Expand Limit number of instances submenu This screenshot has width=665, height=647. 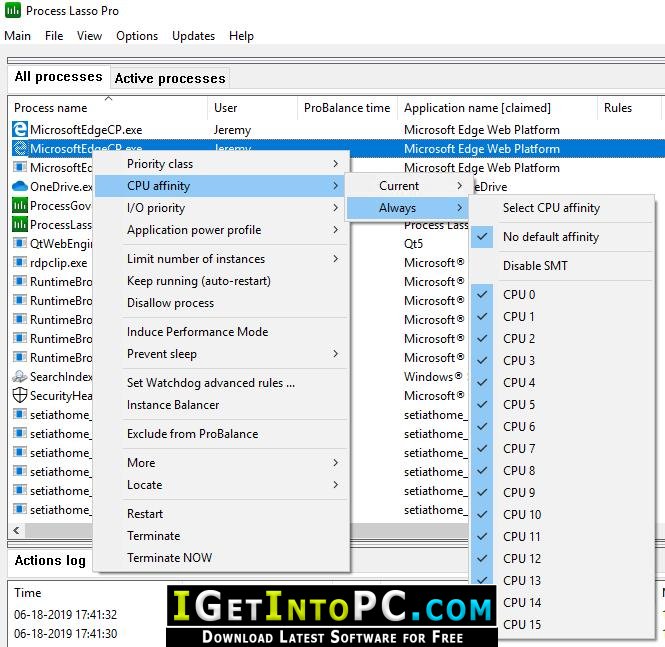coord(221,259)
